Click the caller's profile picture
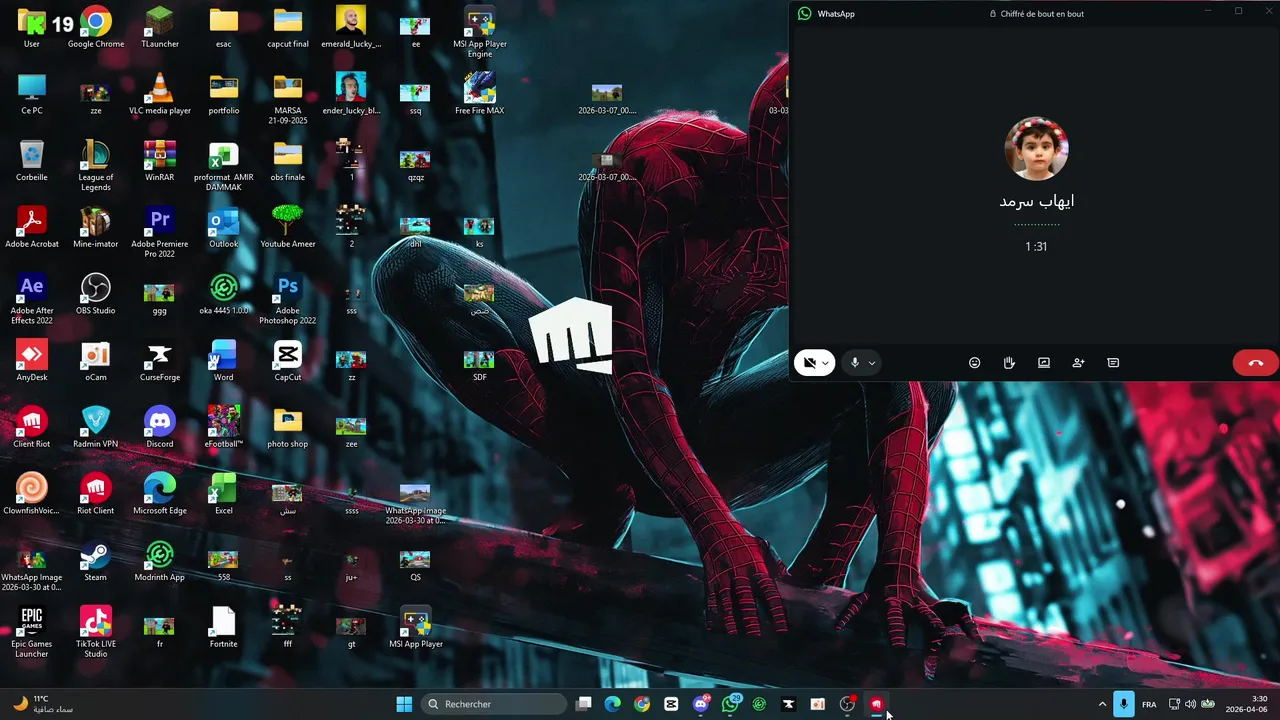The height and width of the screenshot is (720, 1280). 1036,149
